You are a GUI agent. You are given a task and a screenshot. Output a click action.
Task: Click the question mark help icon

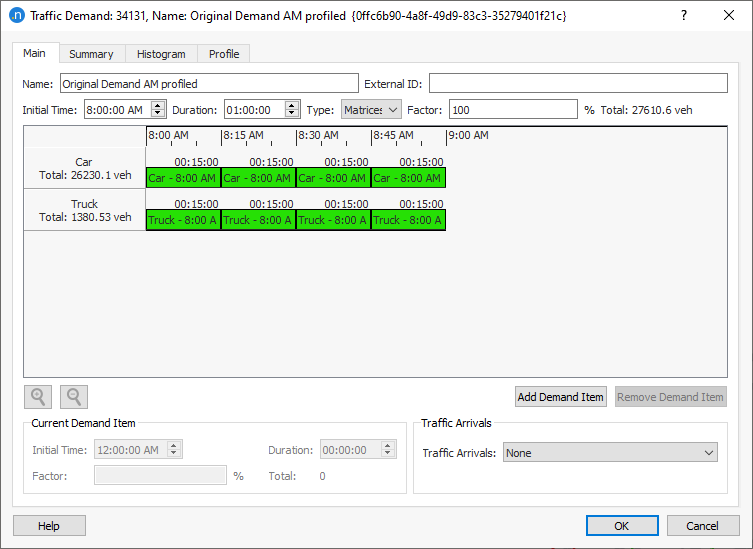(684, 15)
